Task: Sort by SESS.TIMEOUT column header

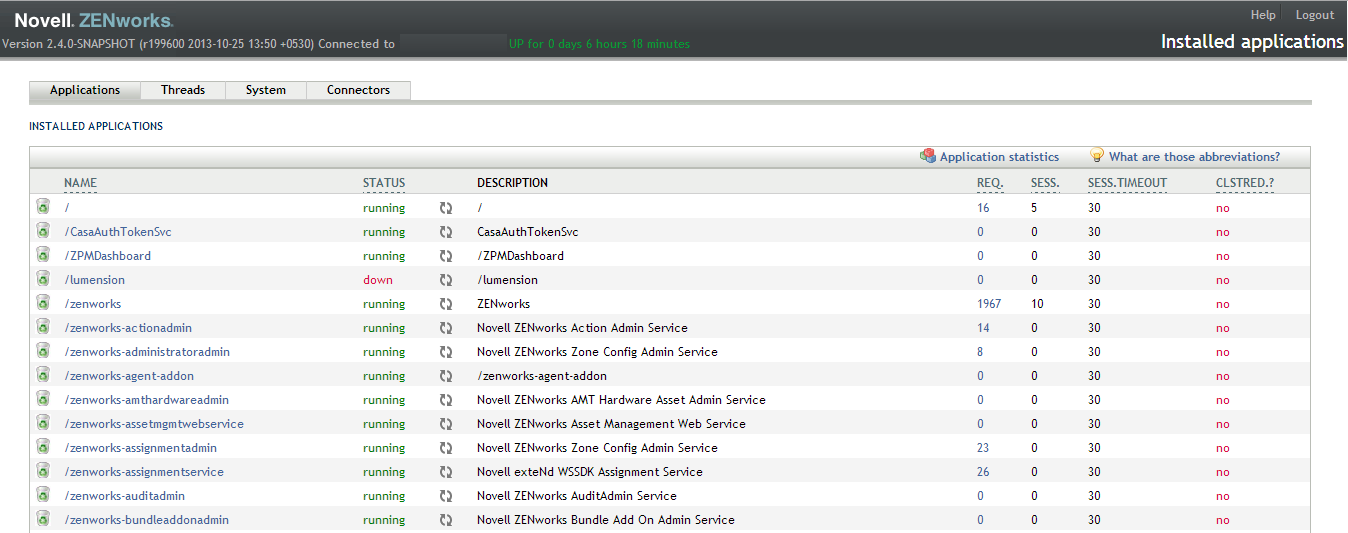Action: (1127, 183)
